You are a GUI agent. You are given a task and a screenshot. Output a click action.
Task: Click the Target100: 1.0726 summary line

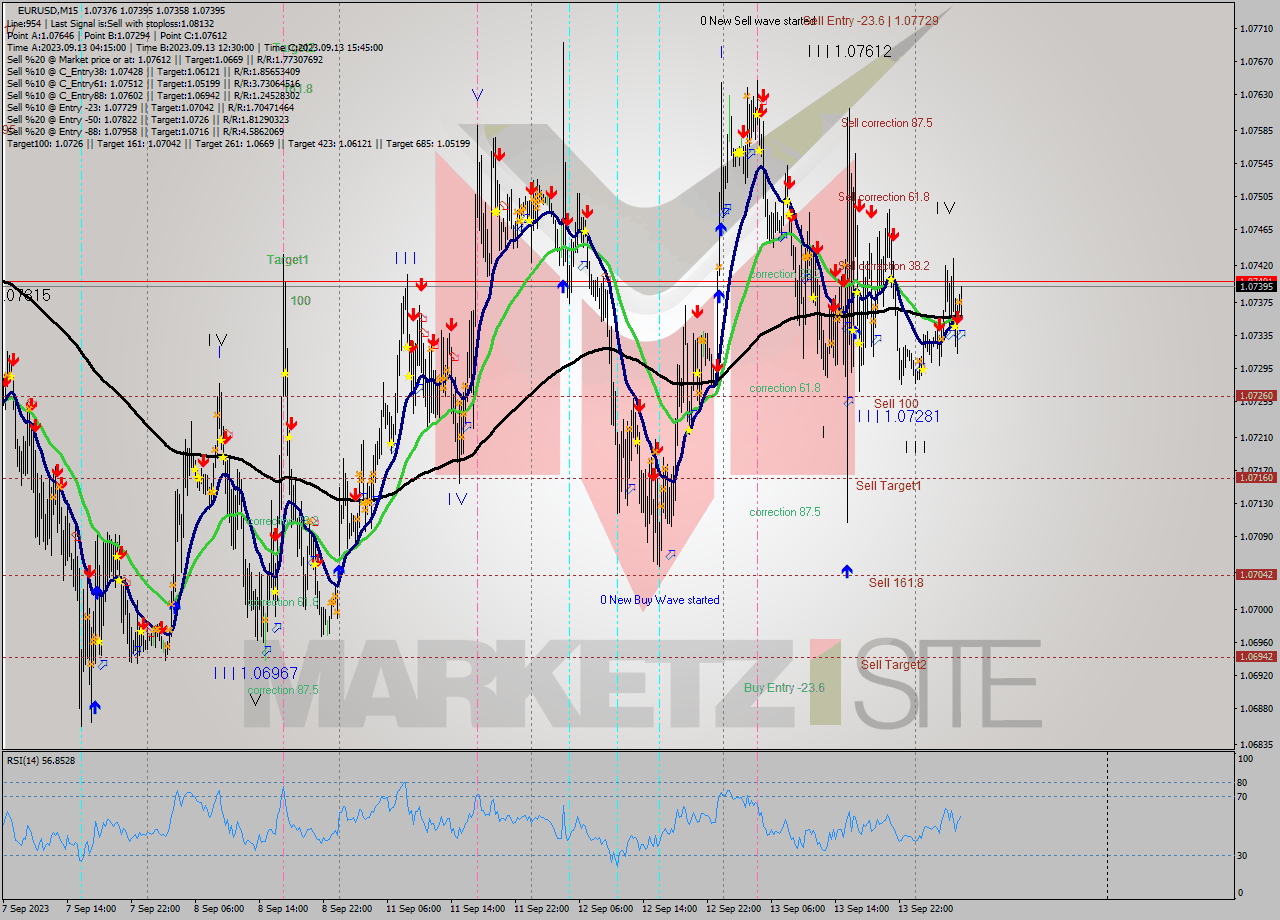(x=238, y=143)
